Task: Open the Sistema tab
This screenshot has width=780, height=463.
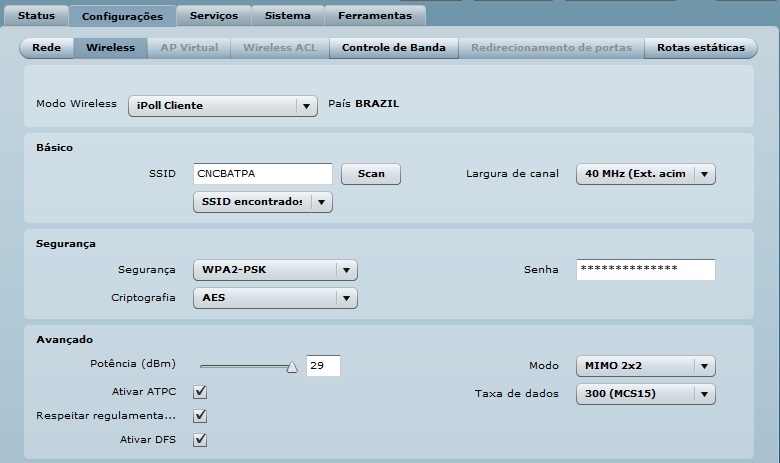Action: pyautogui.click(x=287, y=16)
